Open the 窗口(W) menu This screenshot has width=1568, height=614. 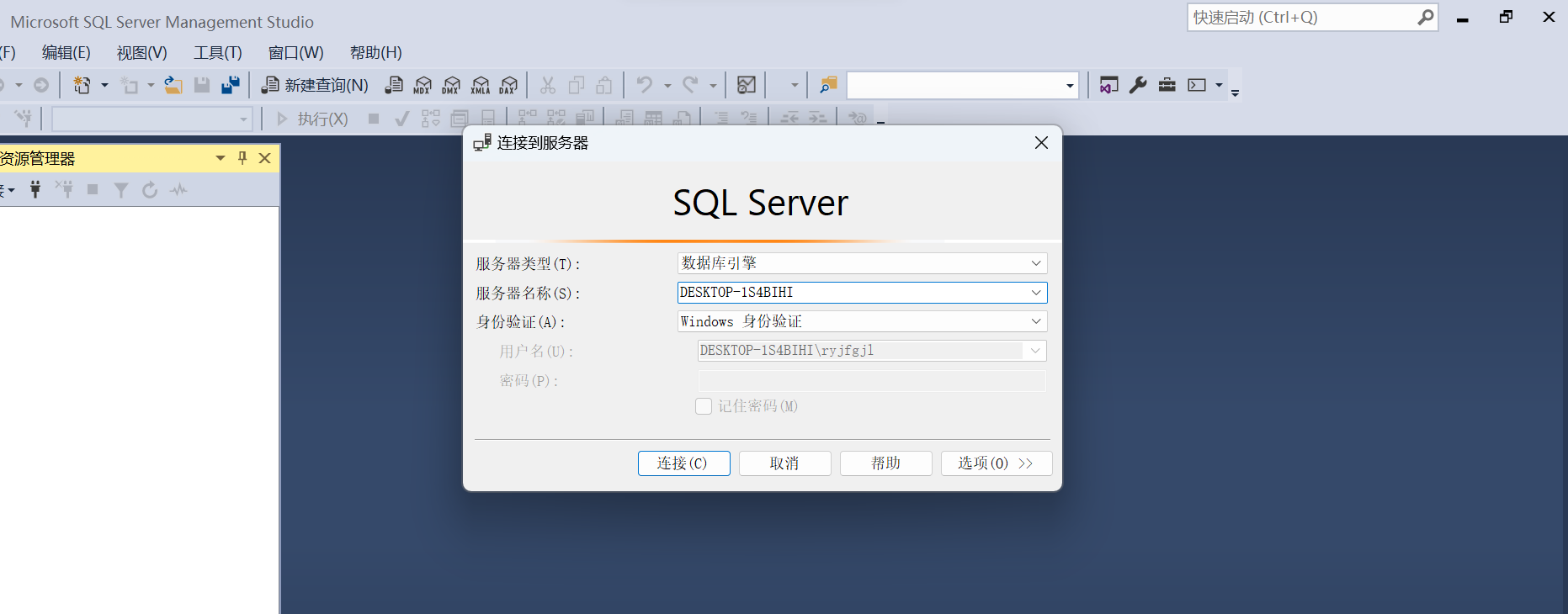(x=296, y=52)
